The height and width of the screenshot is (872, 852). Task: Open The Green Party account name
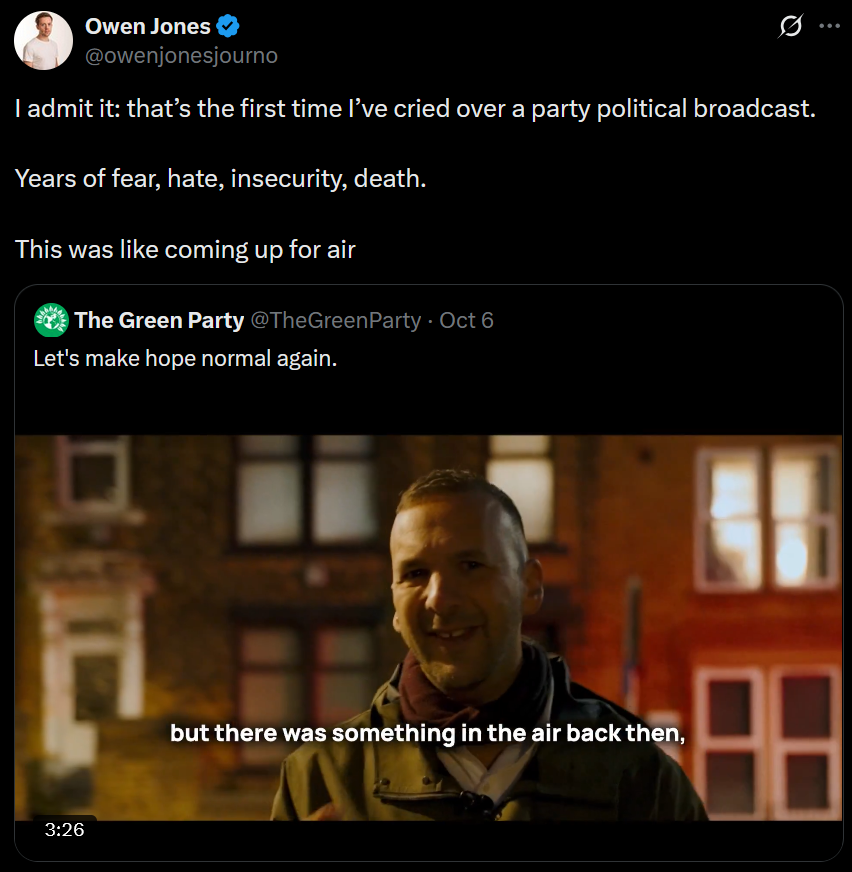click(x=159, y=320)
